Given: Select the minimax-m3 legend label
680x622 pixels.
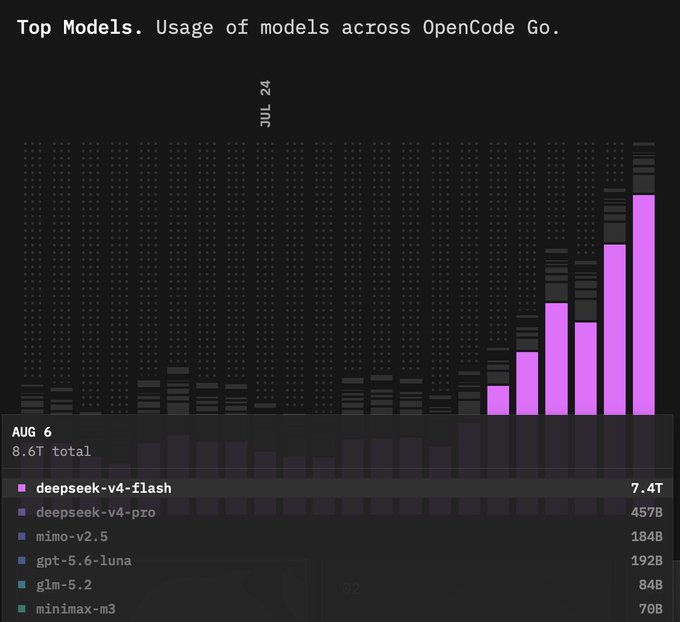Looking at the screenshot, I should point(75,609).
